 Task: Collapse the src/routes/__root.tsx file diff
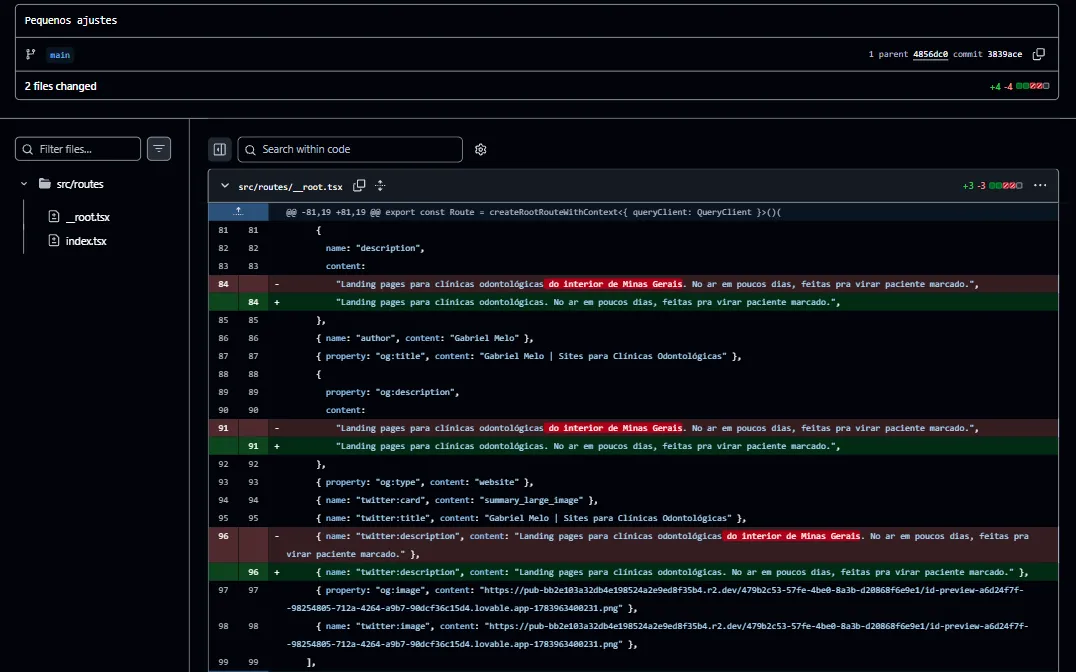point(224,186)
